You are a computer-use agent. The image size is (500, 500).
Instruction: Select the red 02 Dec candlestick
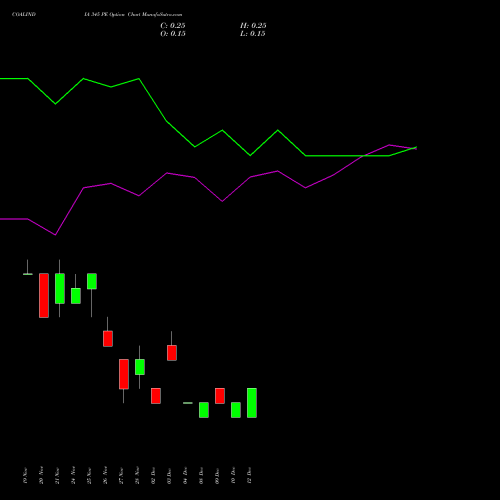(156, 396)
